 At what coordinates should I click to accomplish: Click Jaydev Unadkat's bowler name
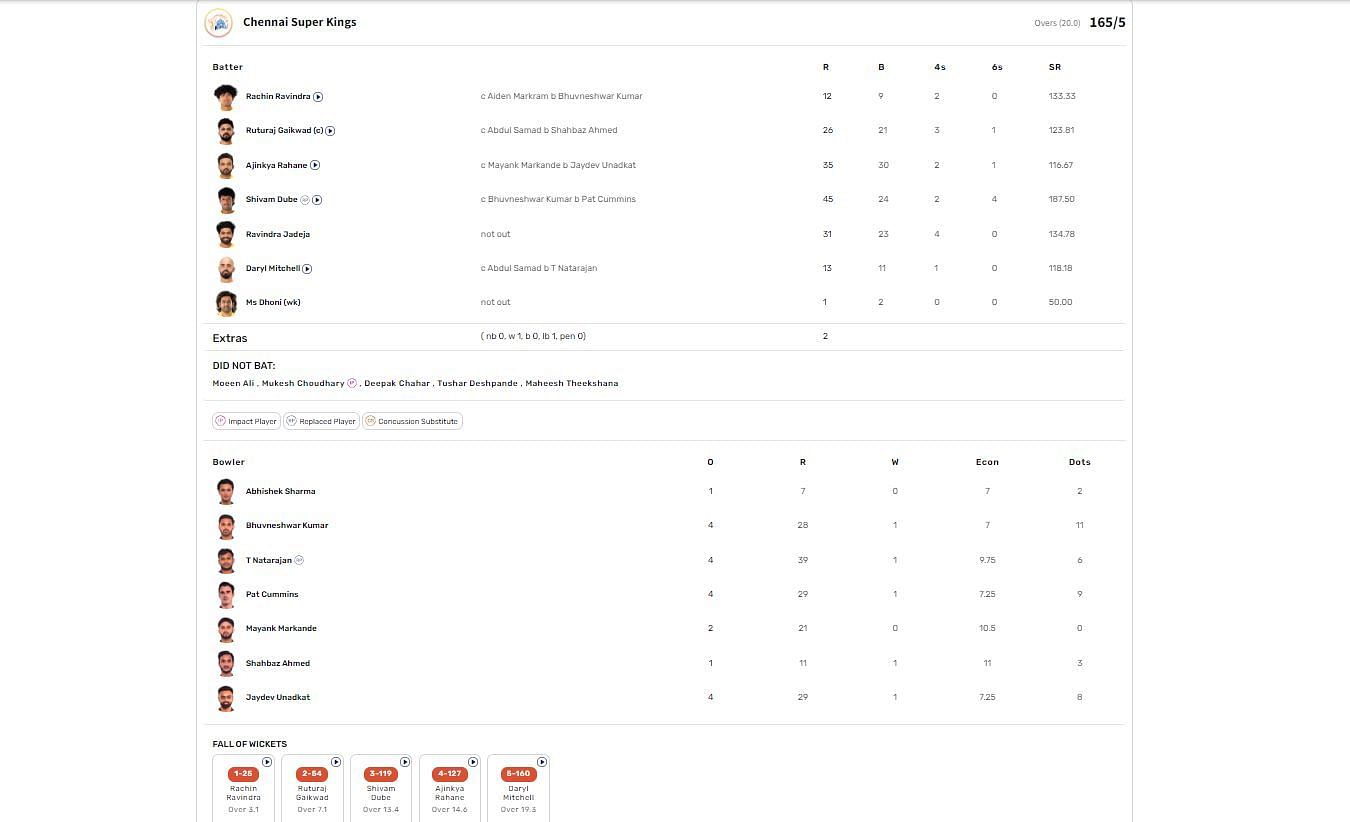278,697
